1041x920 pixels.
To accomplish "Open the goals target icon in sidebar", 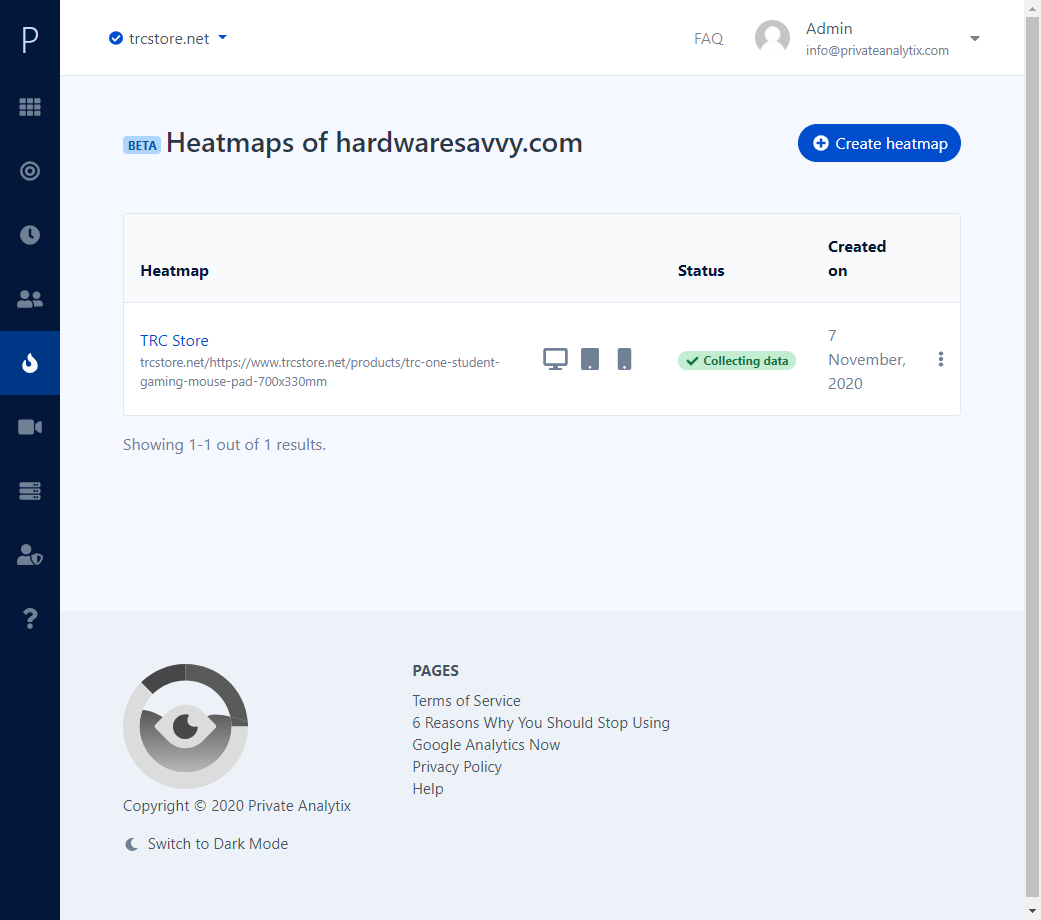I will pyautogui.click(x=30, y=171).
